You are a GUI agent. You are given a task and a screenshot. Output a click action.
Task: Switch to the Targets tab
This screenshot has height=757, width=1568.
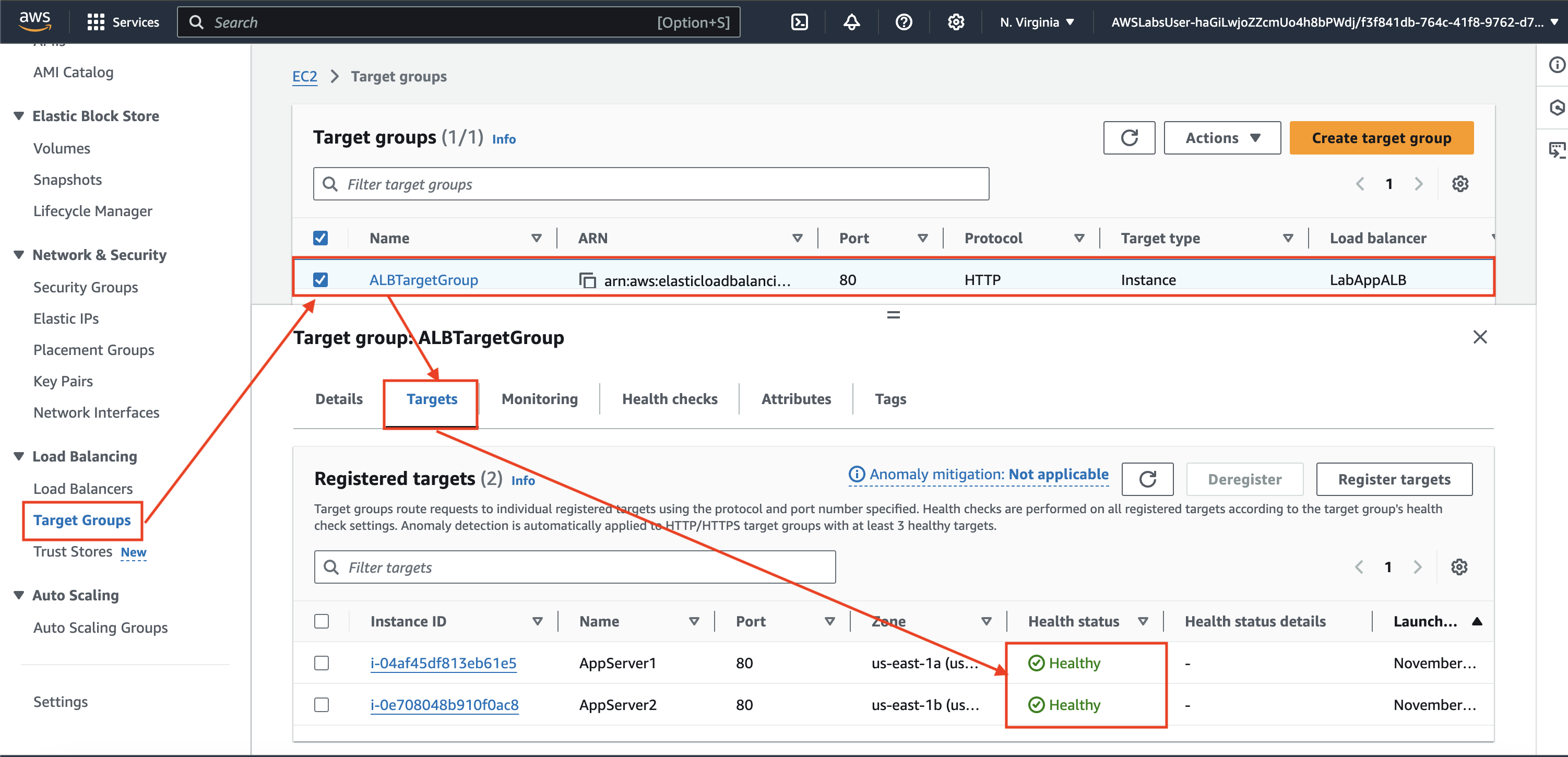pos(432,399)
